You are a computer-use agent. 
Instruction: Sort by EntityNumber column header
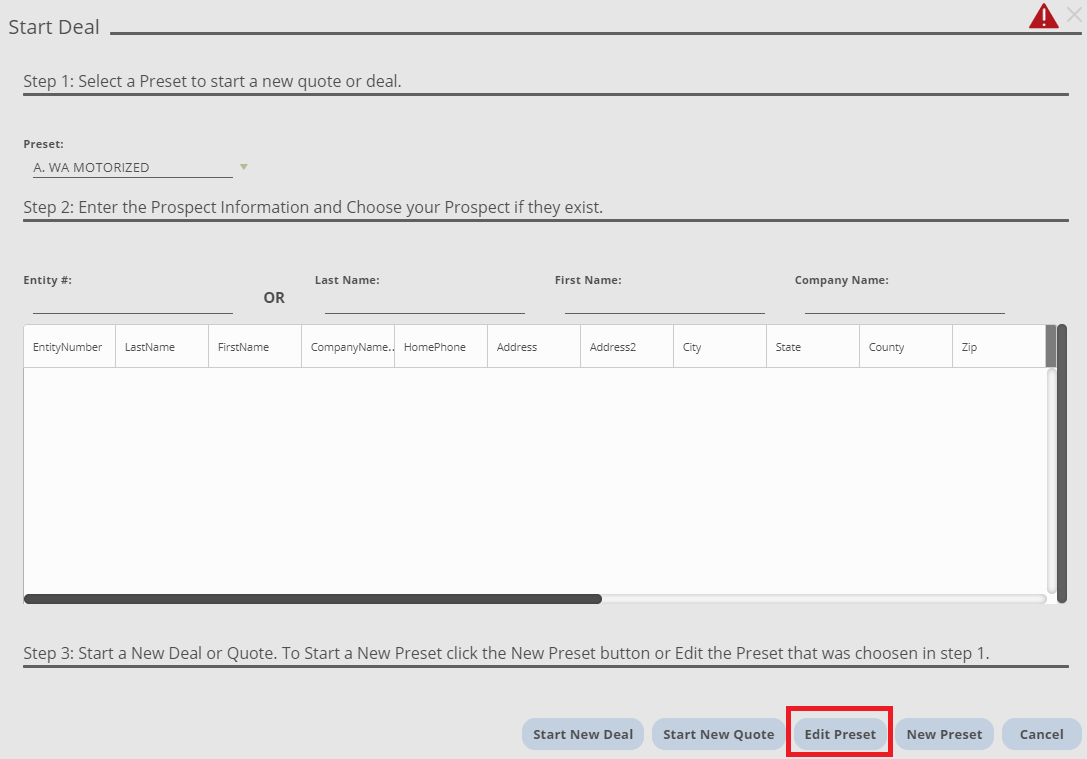pos(68,347)
